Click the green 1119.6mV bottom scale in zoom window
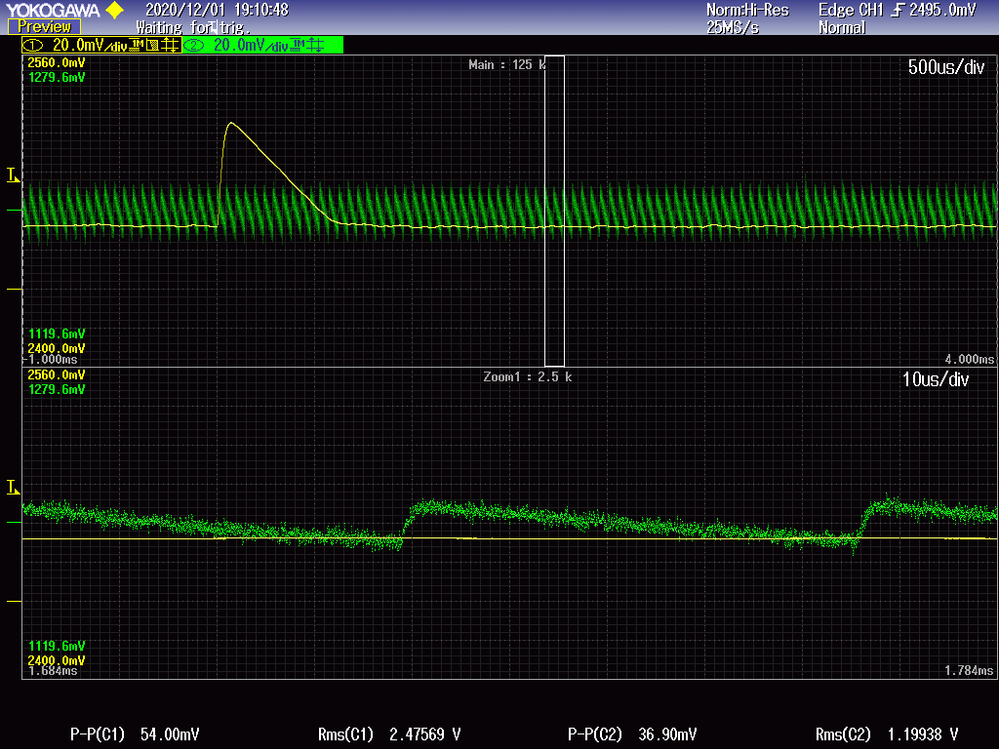 pos(56,646)
